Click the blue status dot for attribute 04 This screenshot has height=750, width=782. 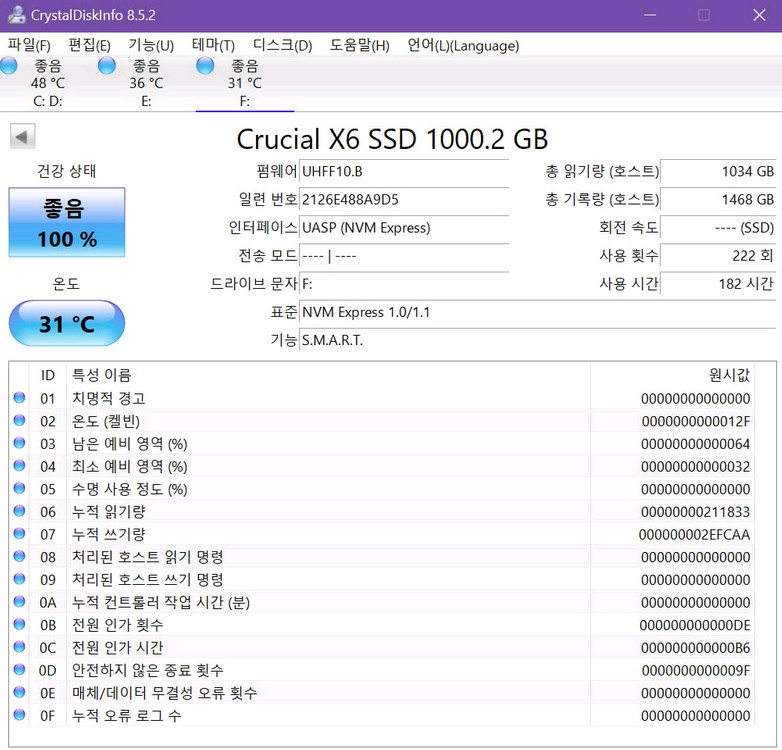click(x=19, y=465)
